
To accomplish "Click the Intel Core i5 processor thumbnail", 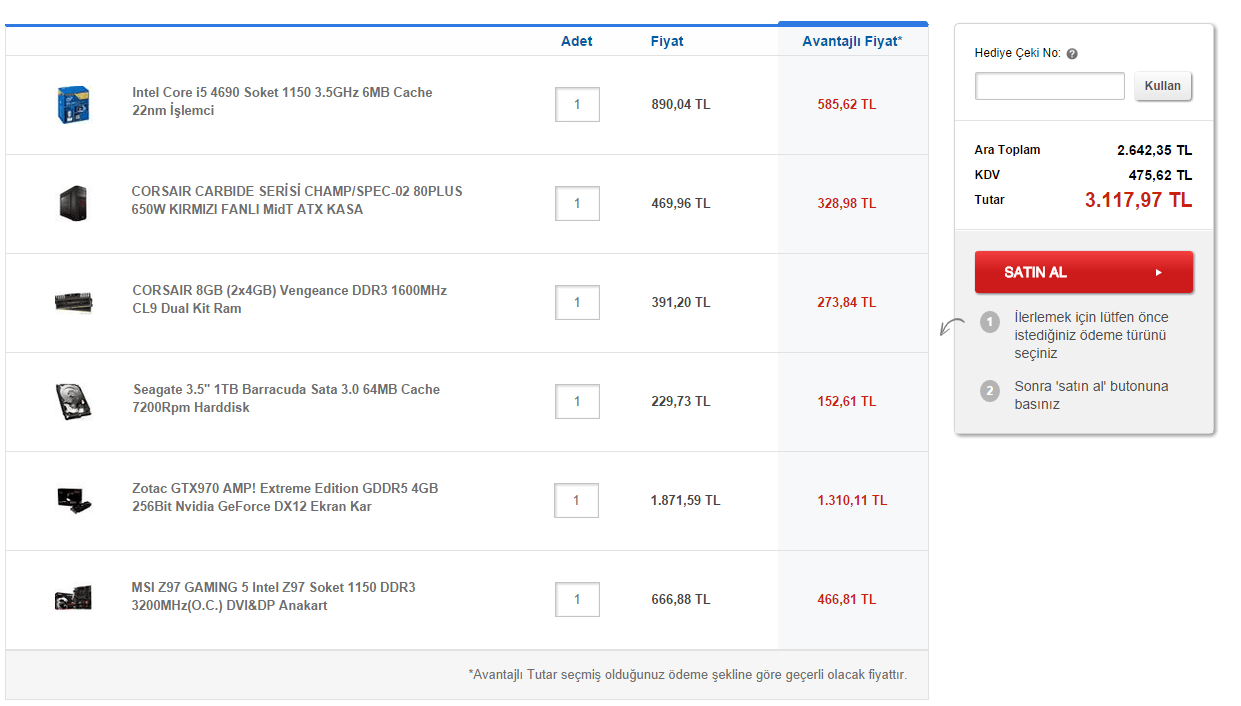I will [x=74, y=104].
